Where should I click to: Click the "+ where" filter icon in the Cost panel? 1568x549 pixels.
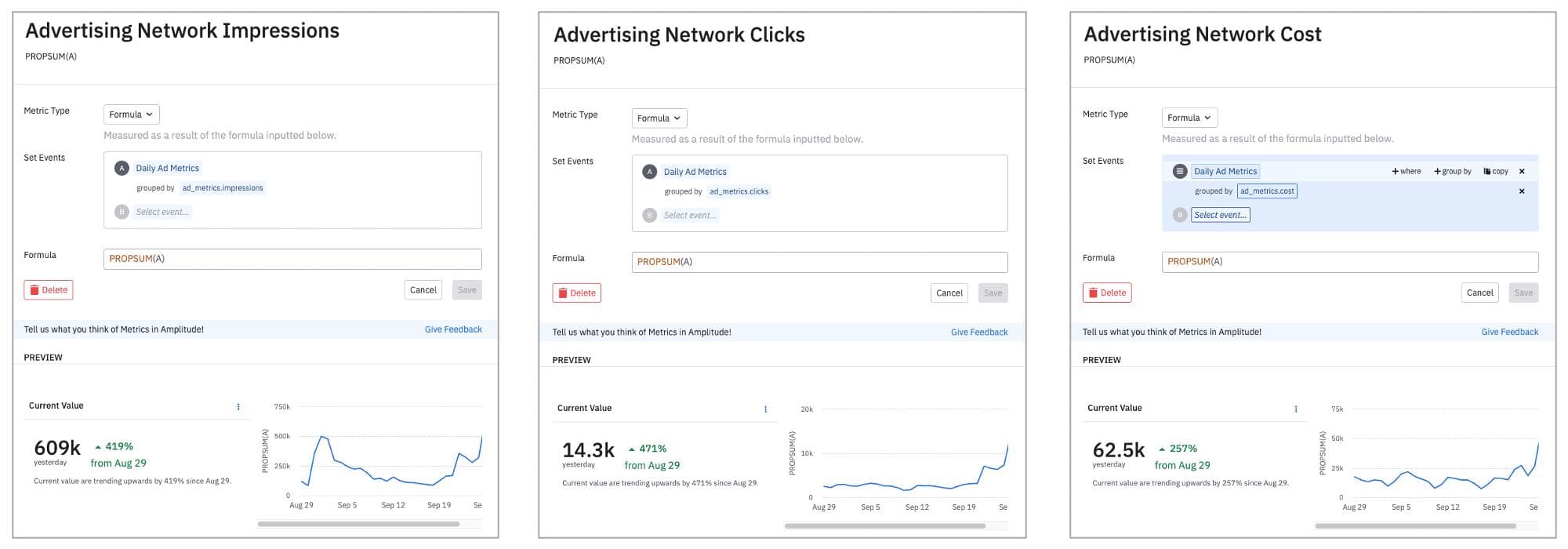tap(1406, 171)
